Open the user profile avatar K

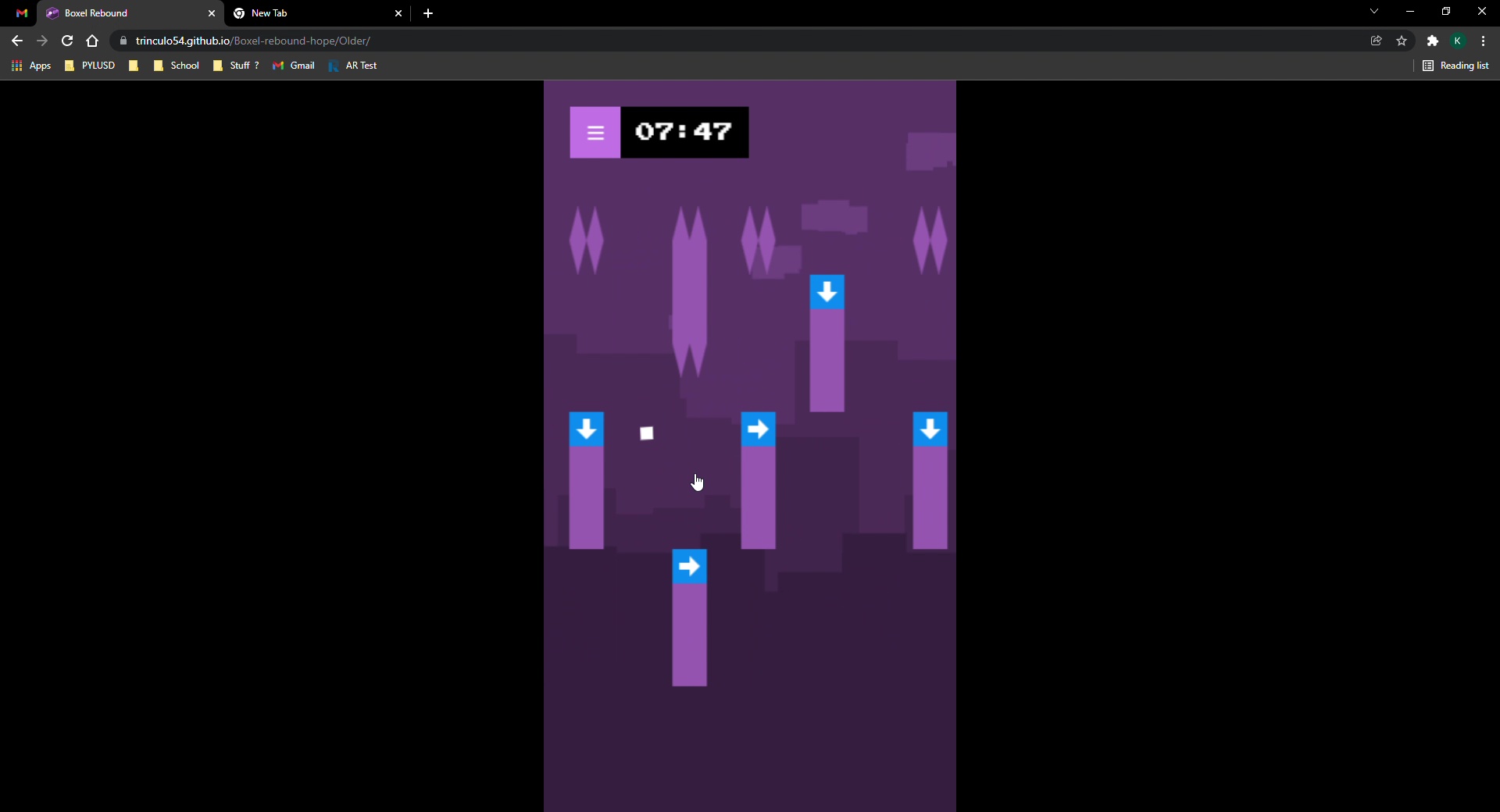pos(1458,41)
